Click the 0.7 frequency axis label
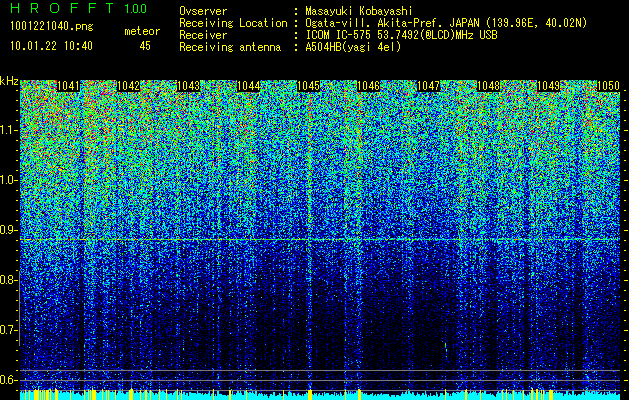 (x=8, y=330)
